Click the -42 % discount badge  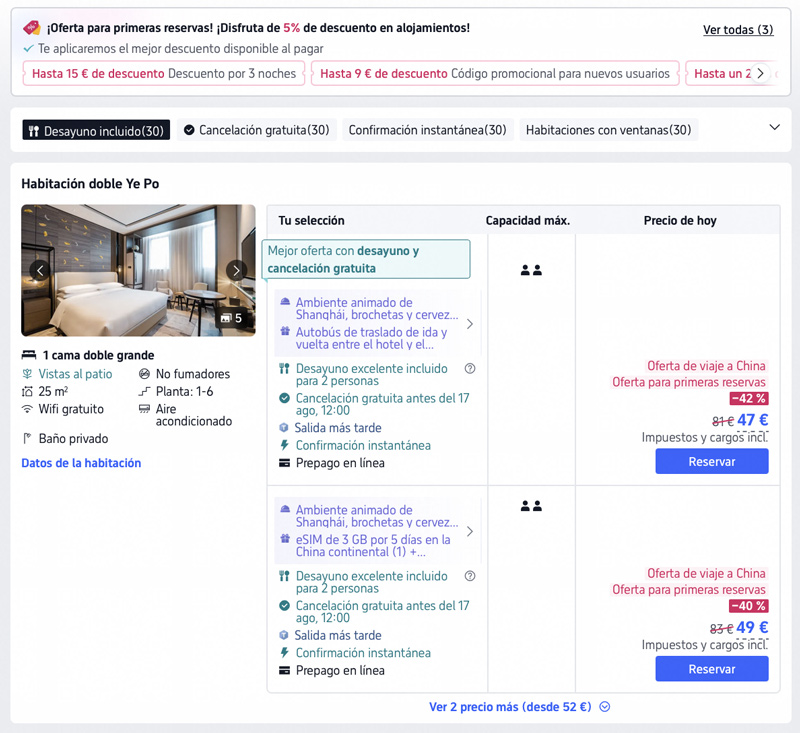tap(749, 398)
